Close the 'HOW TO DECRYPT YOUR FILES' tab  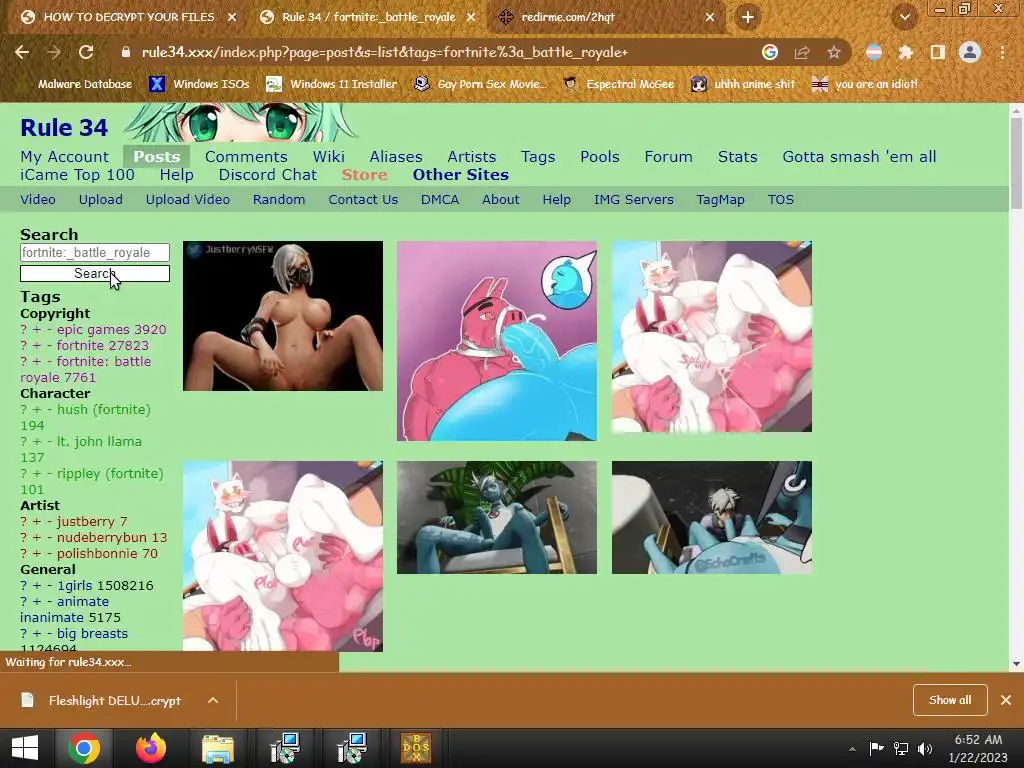click(x=232, y=18)
